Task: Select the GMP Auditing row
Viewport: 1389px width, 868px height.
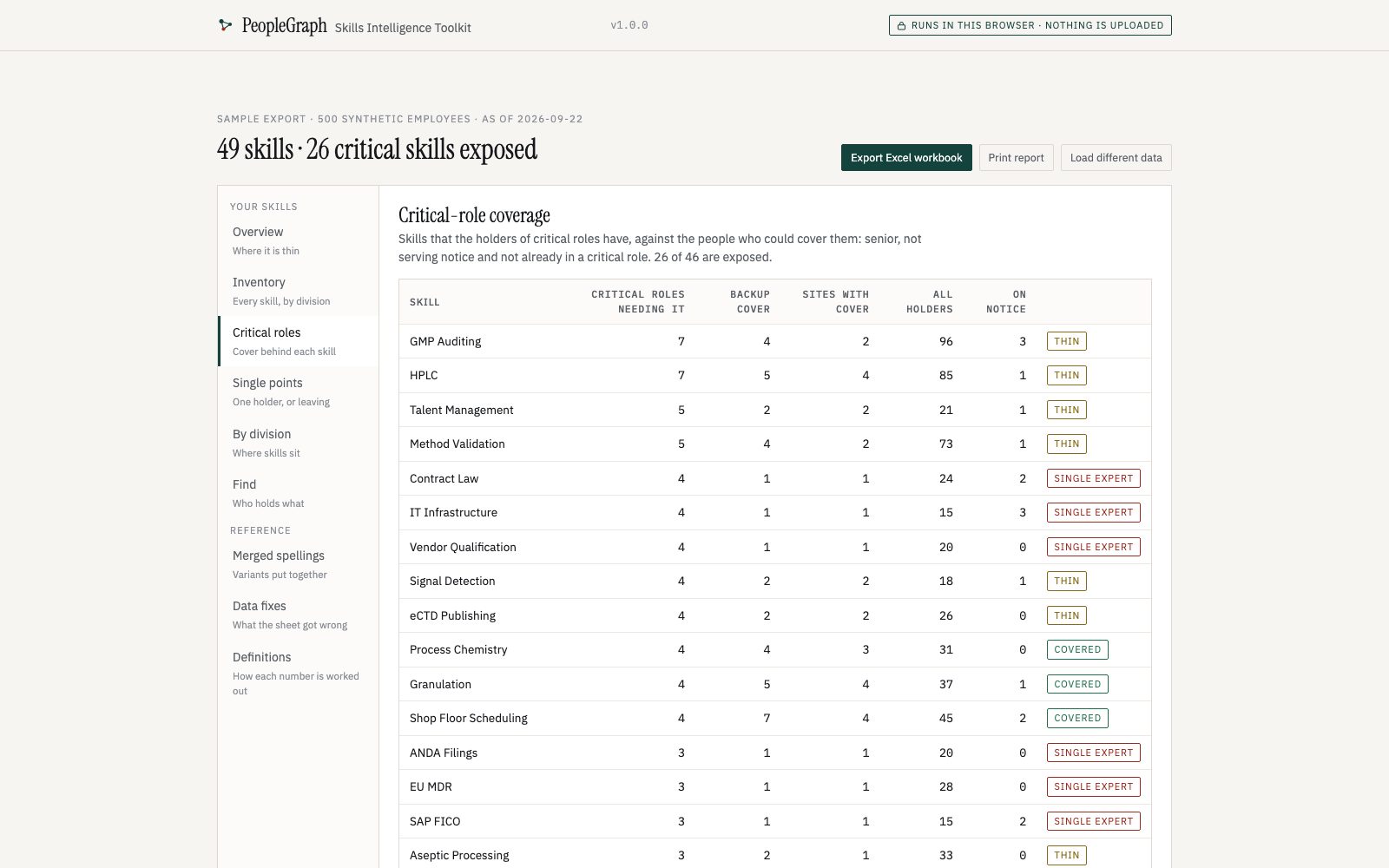Action: coord(775,341)
